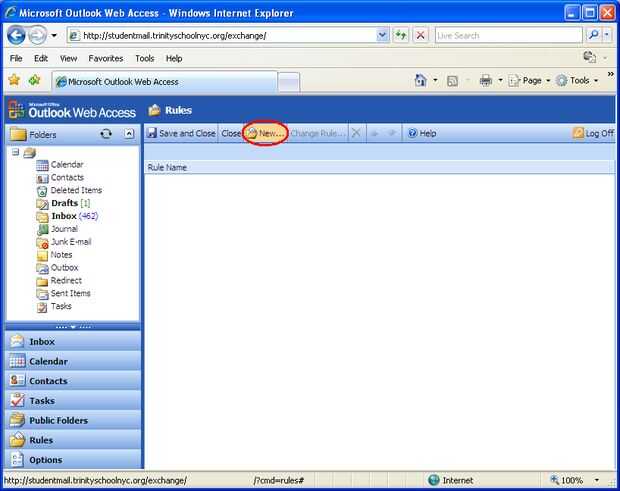Click the browser Forward arrow button
Image resolution: width=620 pixels, height=491 pixels.
(38, 36)
